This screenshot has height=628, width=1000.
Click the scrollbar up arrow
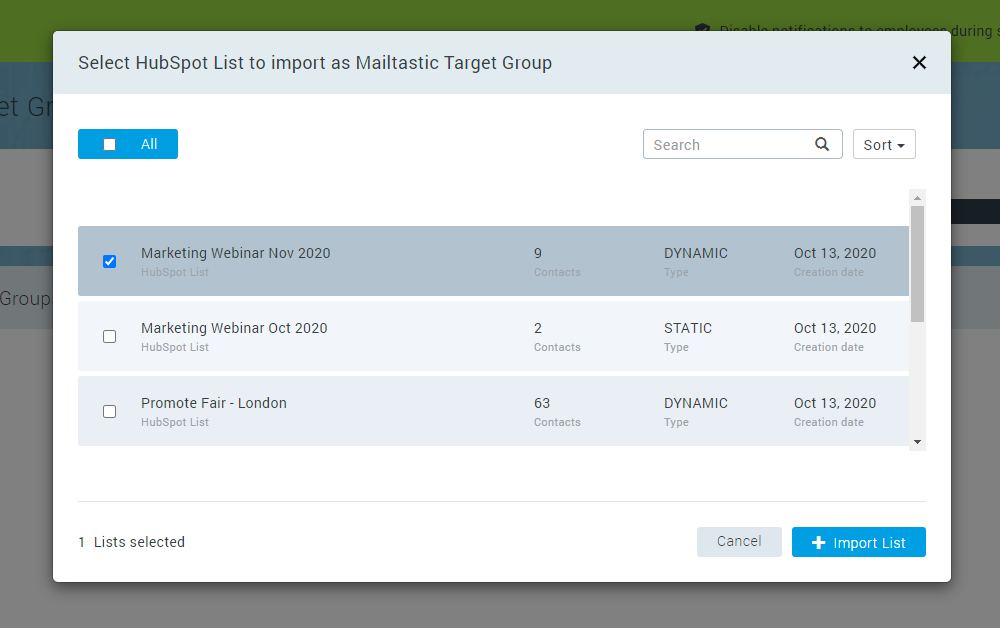tap(917, 198)
